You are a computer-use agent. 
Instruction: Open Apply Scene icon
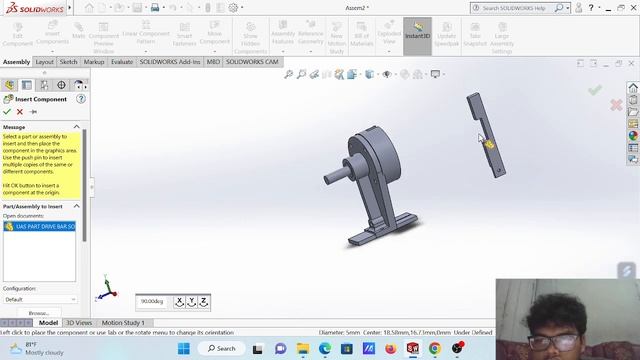pos(418,74)
